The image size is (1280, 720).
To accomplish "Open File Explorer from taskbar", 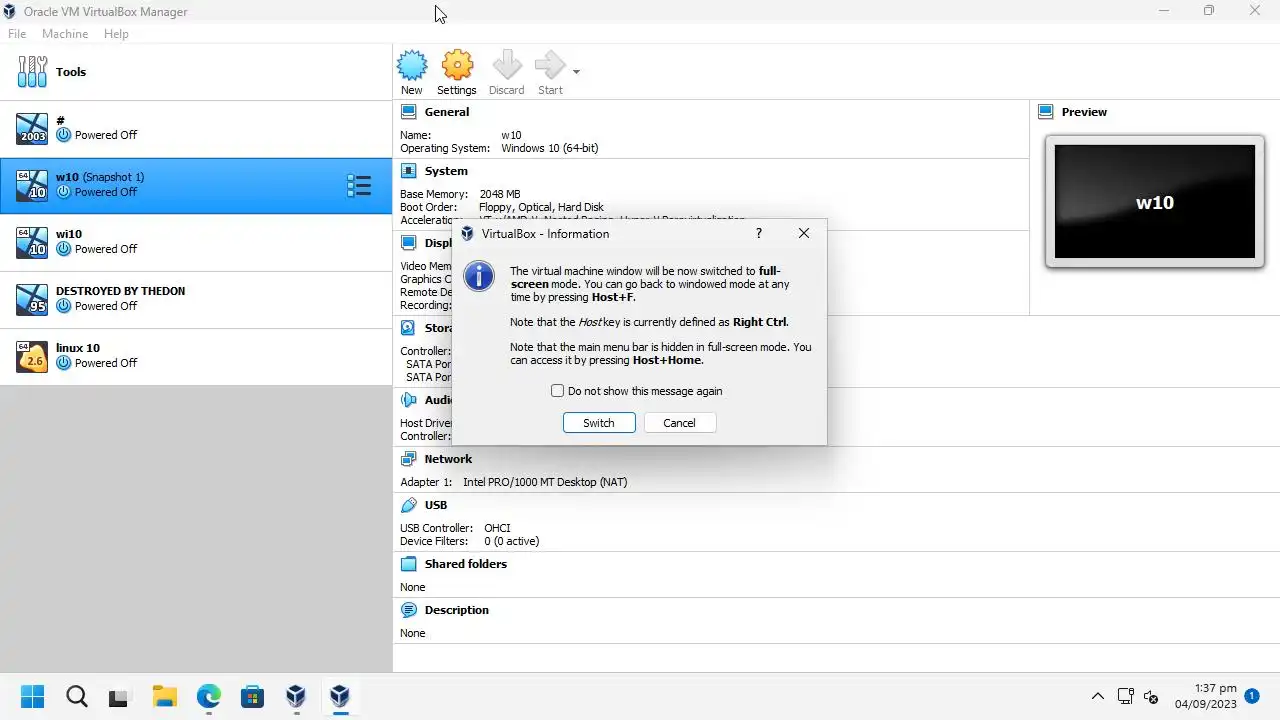I will (164, 696).
